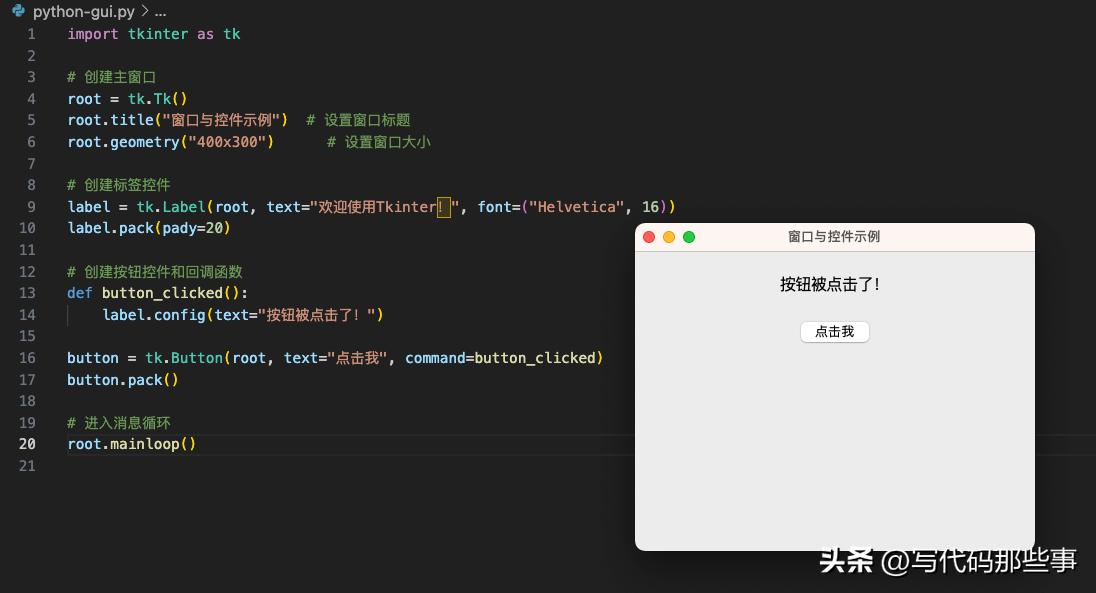The width and height of the screenshot is (1096, 593).
Task: Maximize the Tk window with green button
Action: tap(689, 237)
